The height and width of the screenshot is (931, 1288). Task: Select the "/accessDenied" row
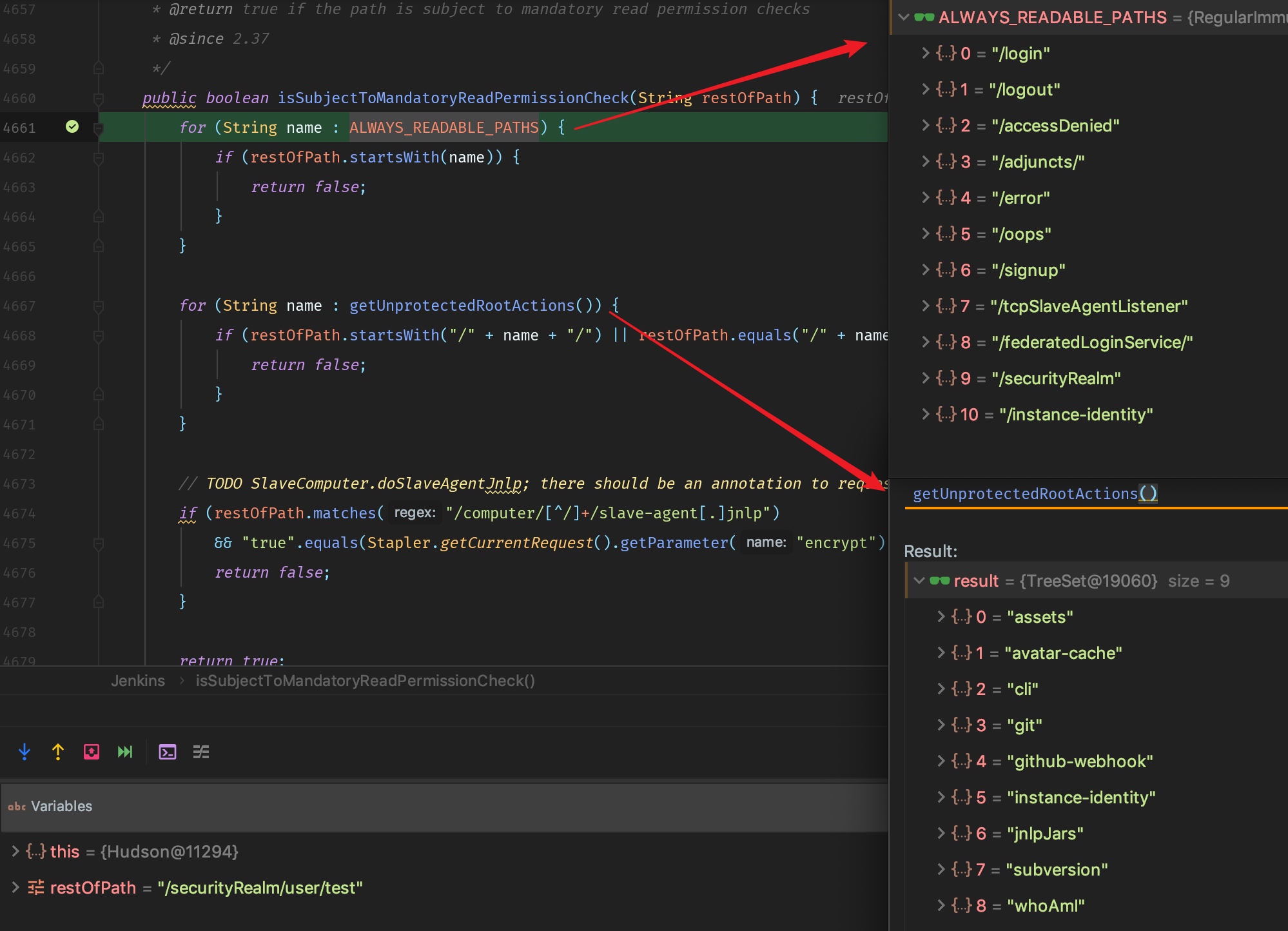pos(1088,125)
